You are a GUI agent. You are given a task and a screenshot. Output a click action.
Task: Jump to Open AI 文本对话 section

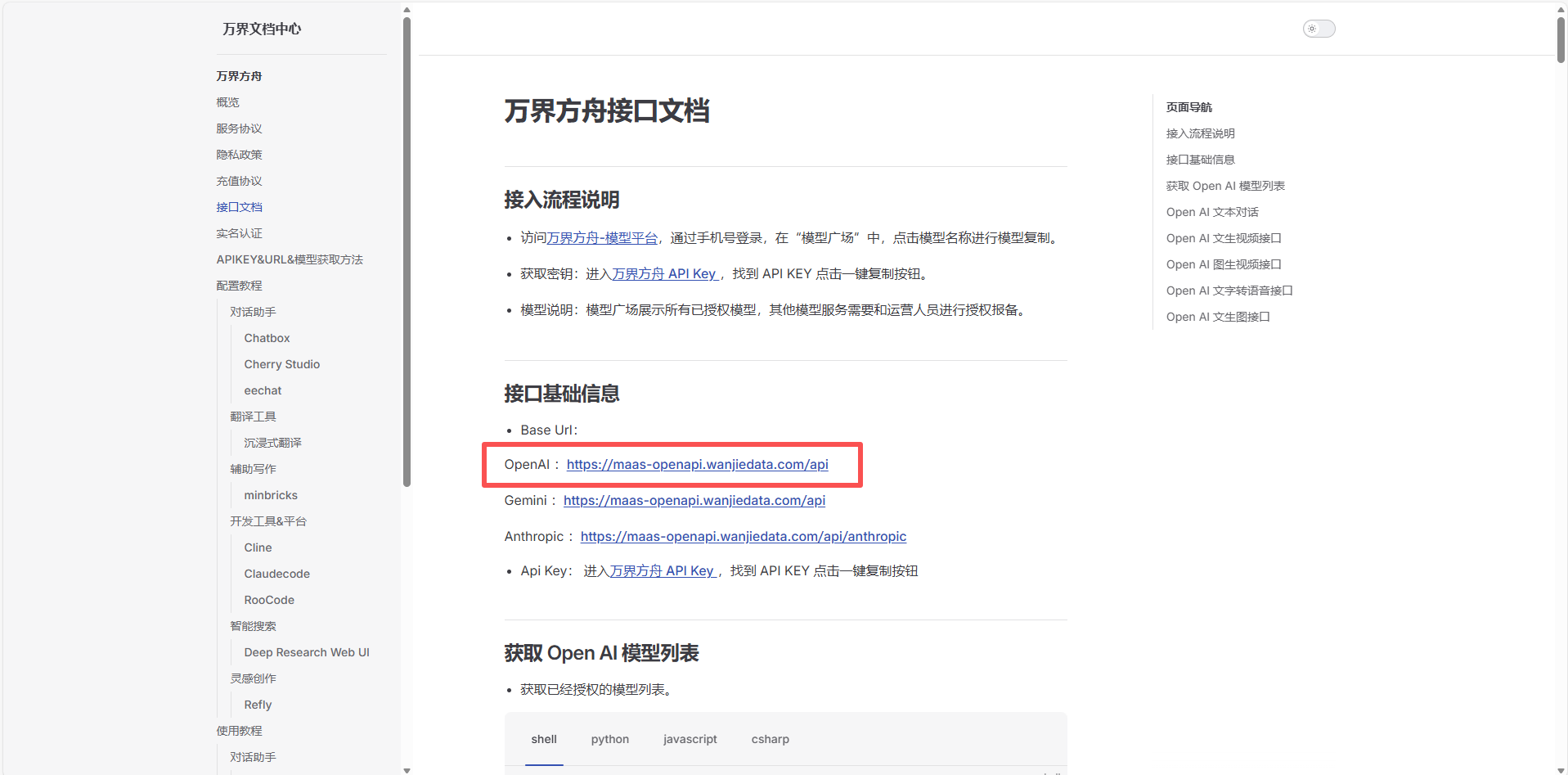pos(1211,212)
